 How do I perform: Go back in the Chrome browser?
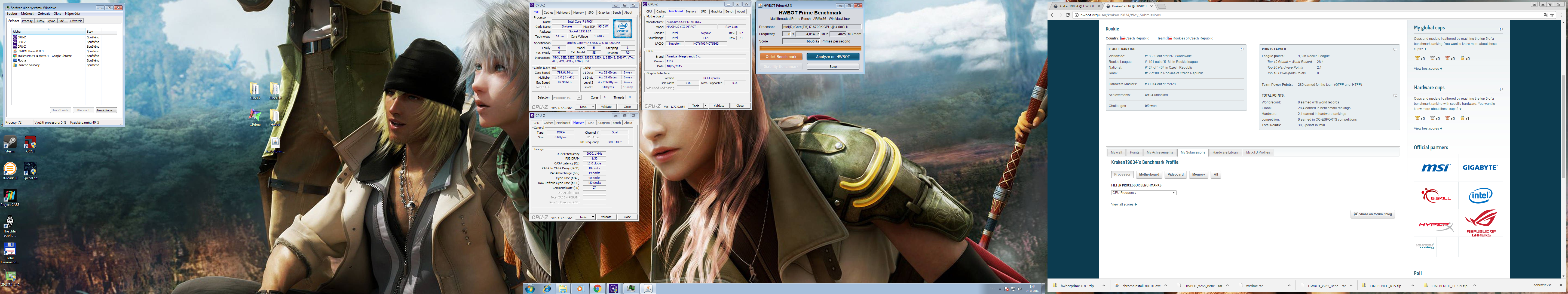click(x=1052, y=15)
